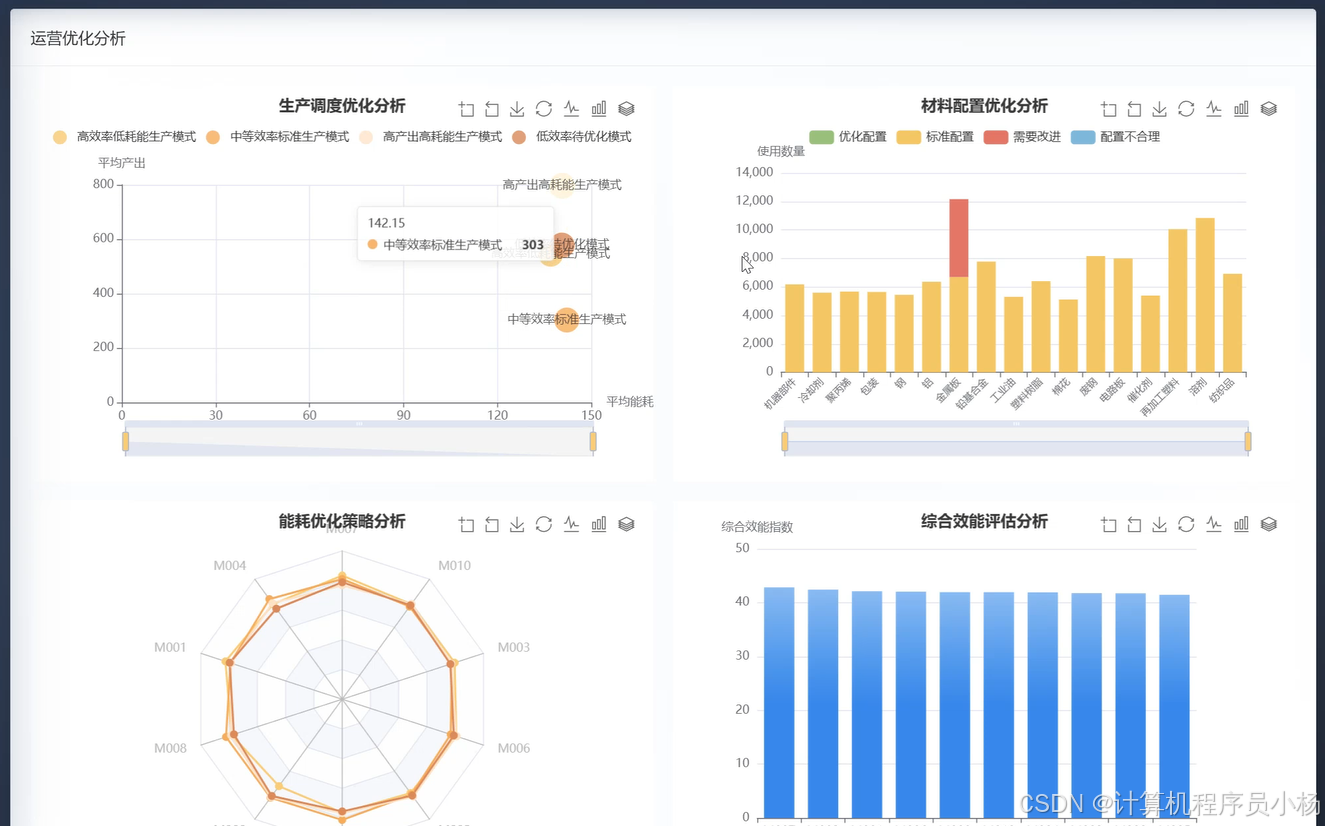This screenshot has height=826, width=1325.
Task: Click the 溶剂 bar in materials chart
Action: click(1205, 295)
